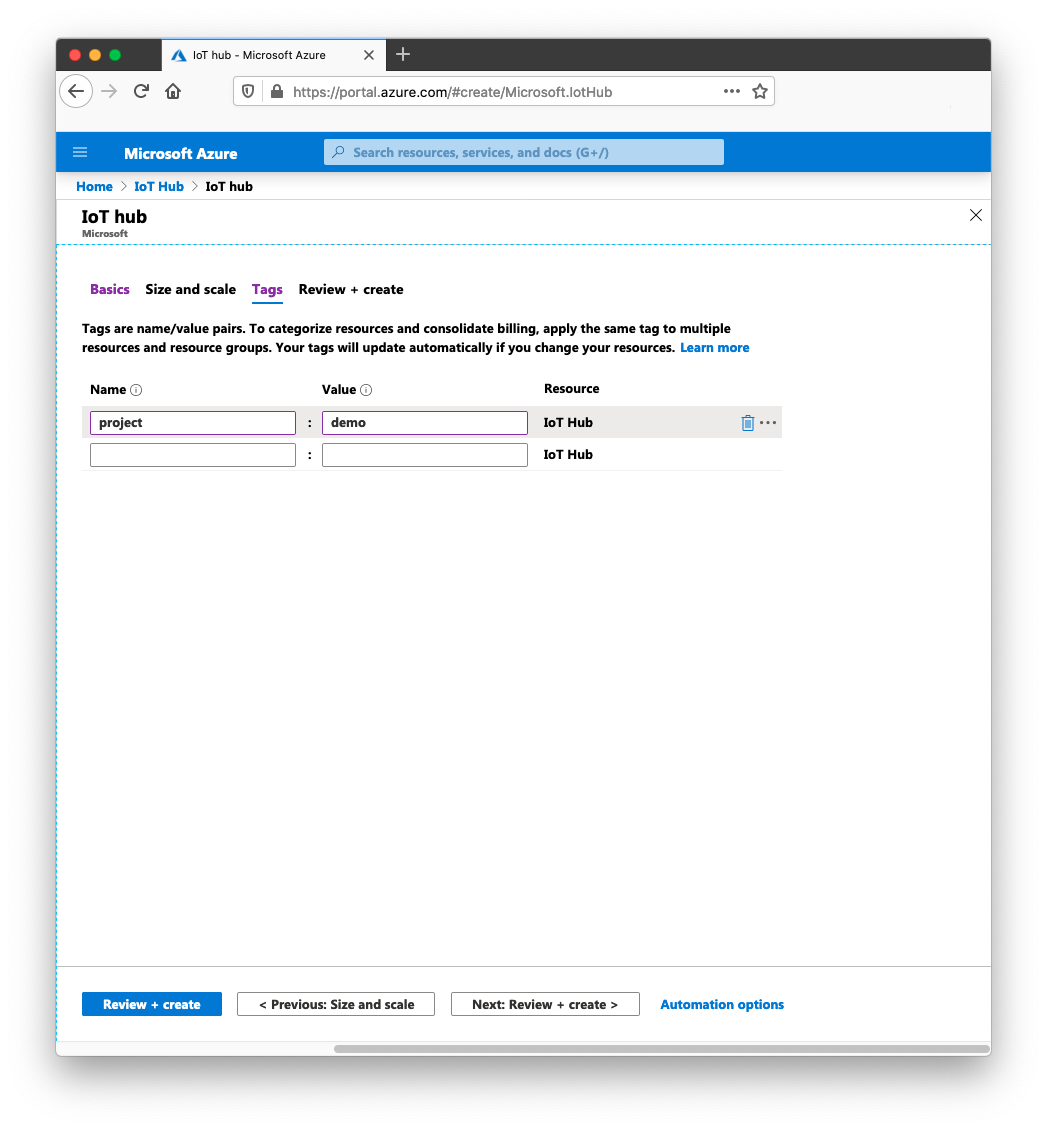Click the Value column header label
Image resolution: width=1047 pixels, height=1130 pixels.
339,389
